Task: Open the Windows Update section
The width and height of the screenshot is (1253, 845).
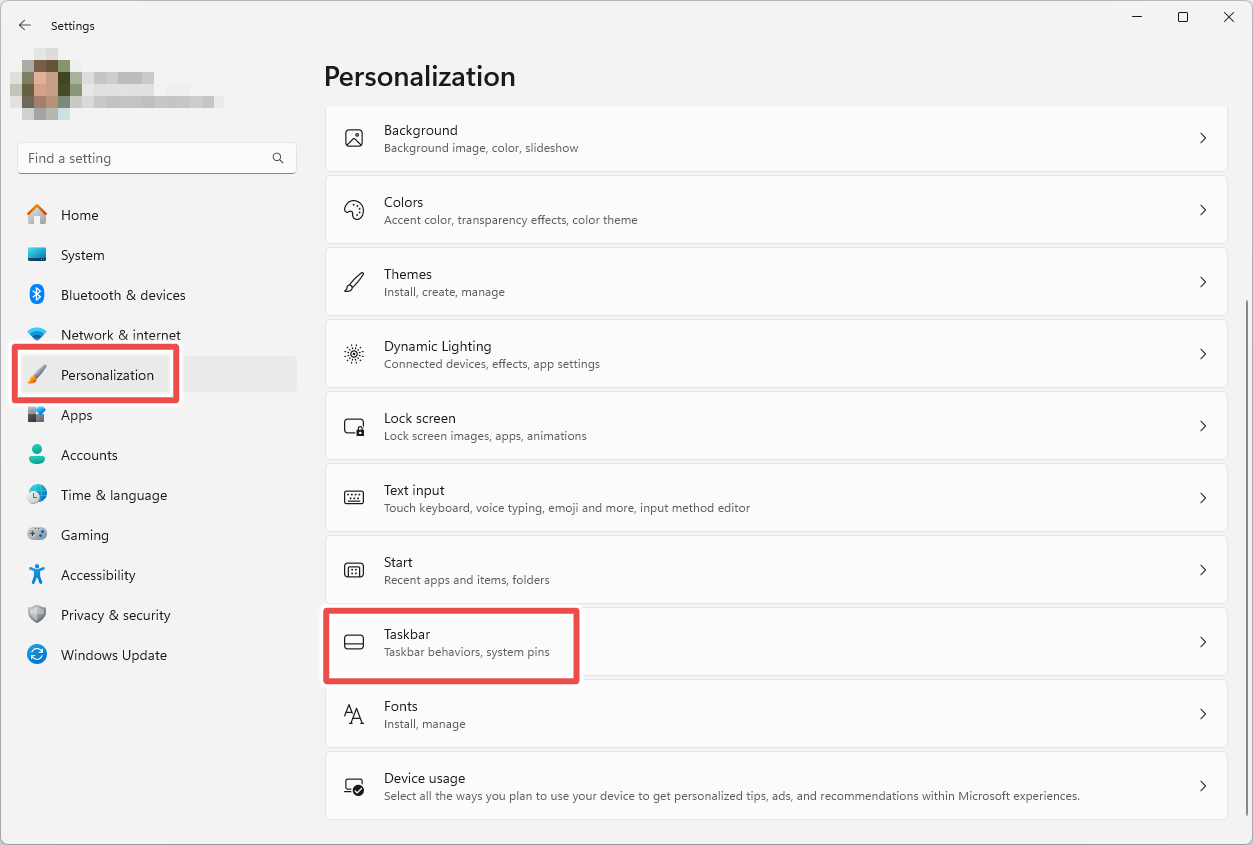Action: (157, 655)
